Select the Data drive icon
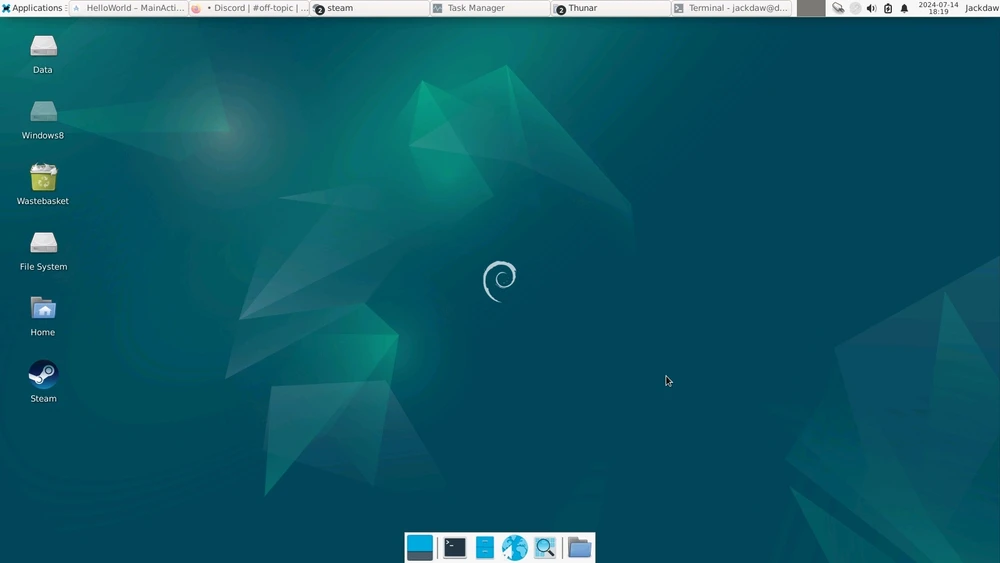The image size is (1000, 563). tap(43, 46)
